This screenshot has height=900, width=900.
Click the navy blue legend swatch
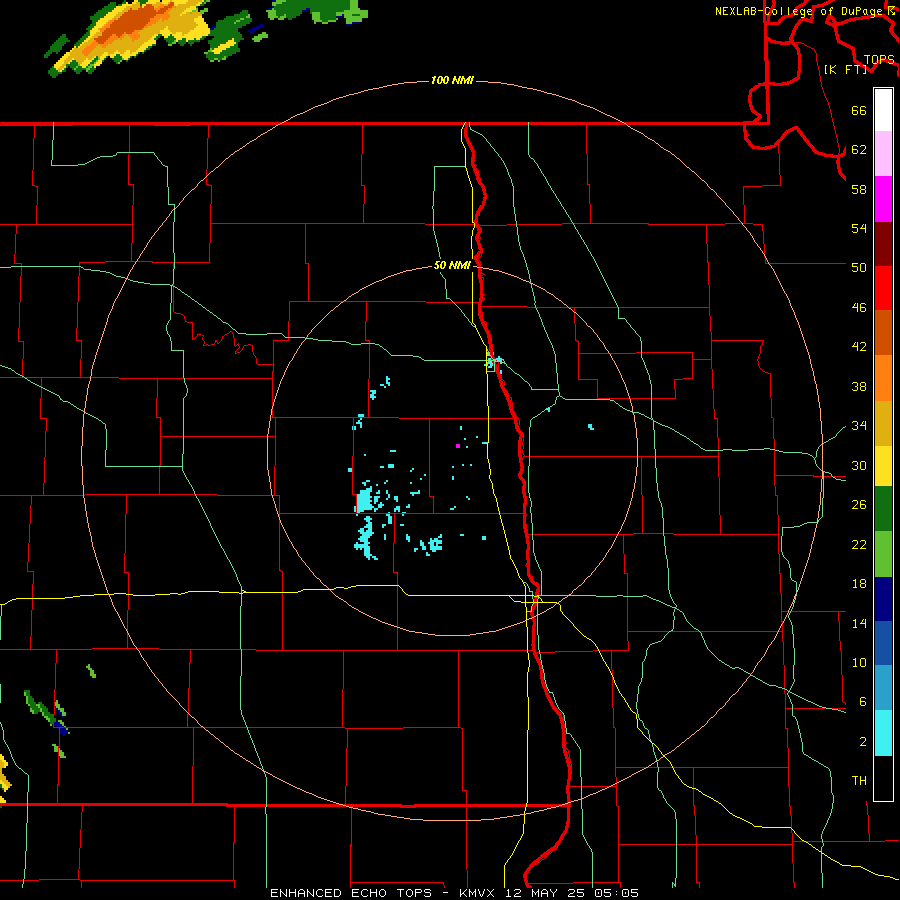pos(883,599)
